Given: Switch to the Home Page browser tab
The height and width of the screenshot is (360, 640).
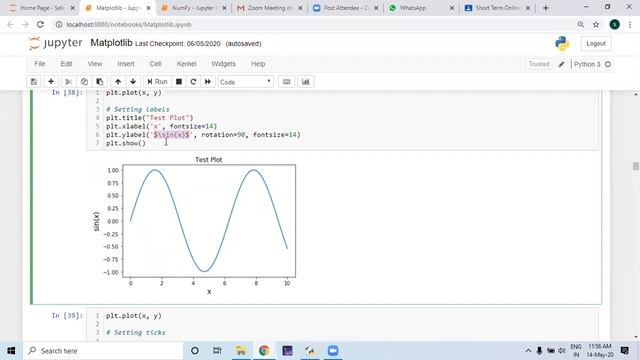Looking at the screenshot, I should (42, 8).
